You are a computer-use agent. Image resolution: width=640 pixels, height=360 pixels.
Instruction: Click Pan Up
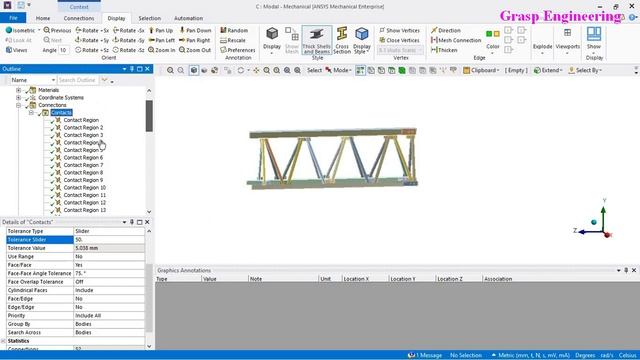coord(161,30)
